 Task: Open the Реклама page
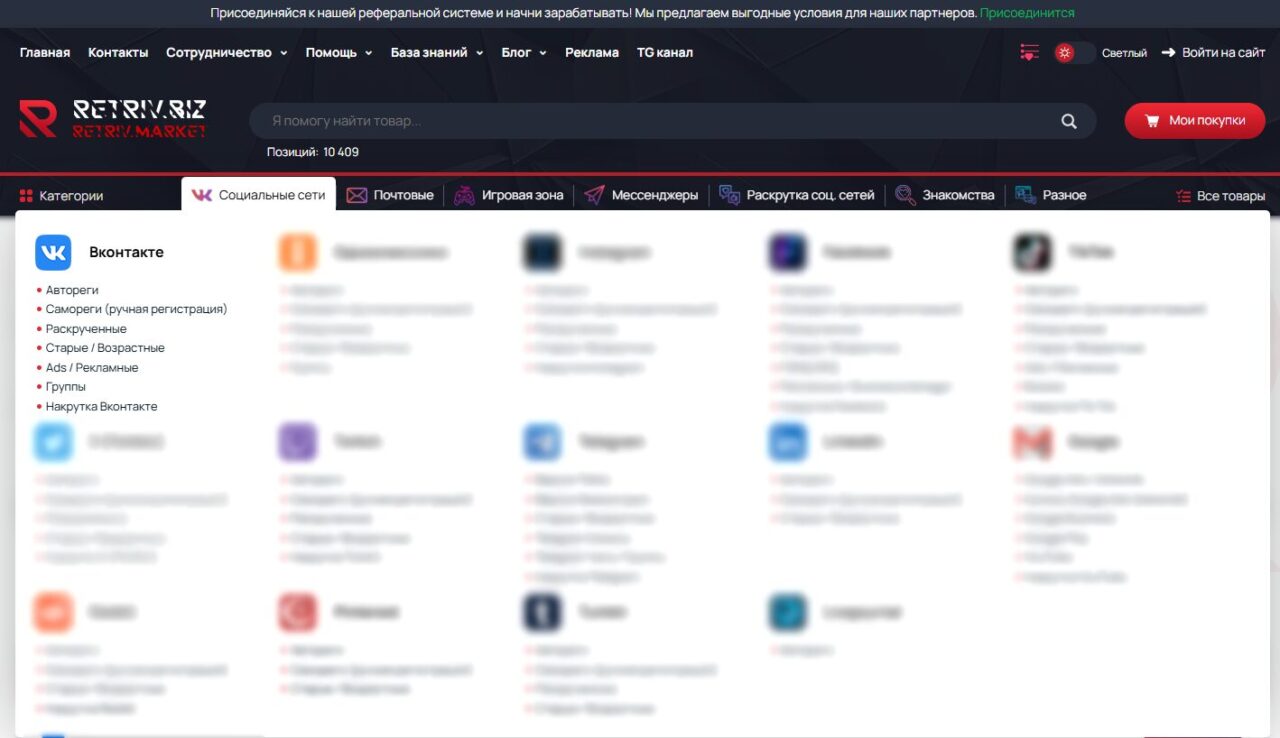point(592,53)
